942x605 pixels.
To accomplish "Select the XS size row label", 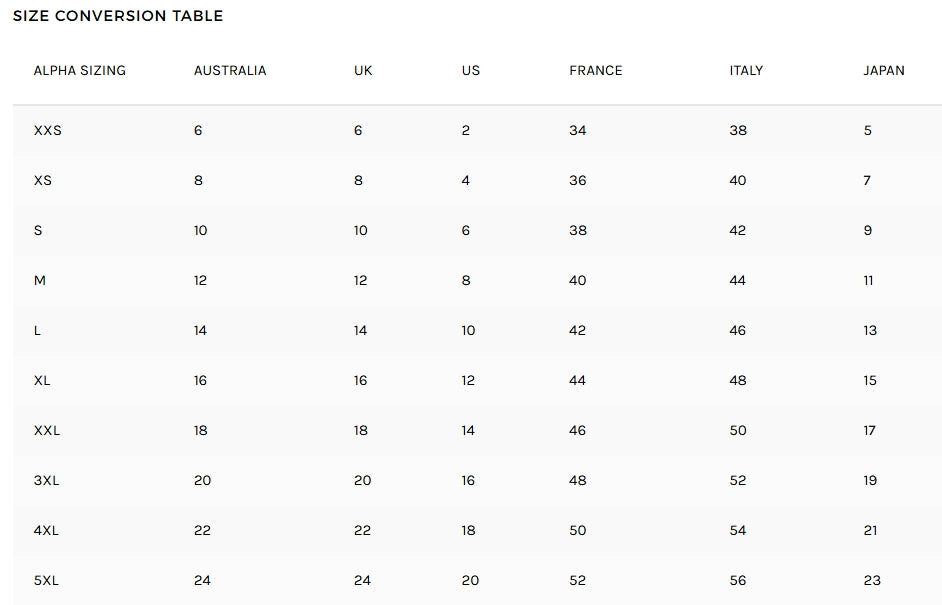I will click(44, 181).
